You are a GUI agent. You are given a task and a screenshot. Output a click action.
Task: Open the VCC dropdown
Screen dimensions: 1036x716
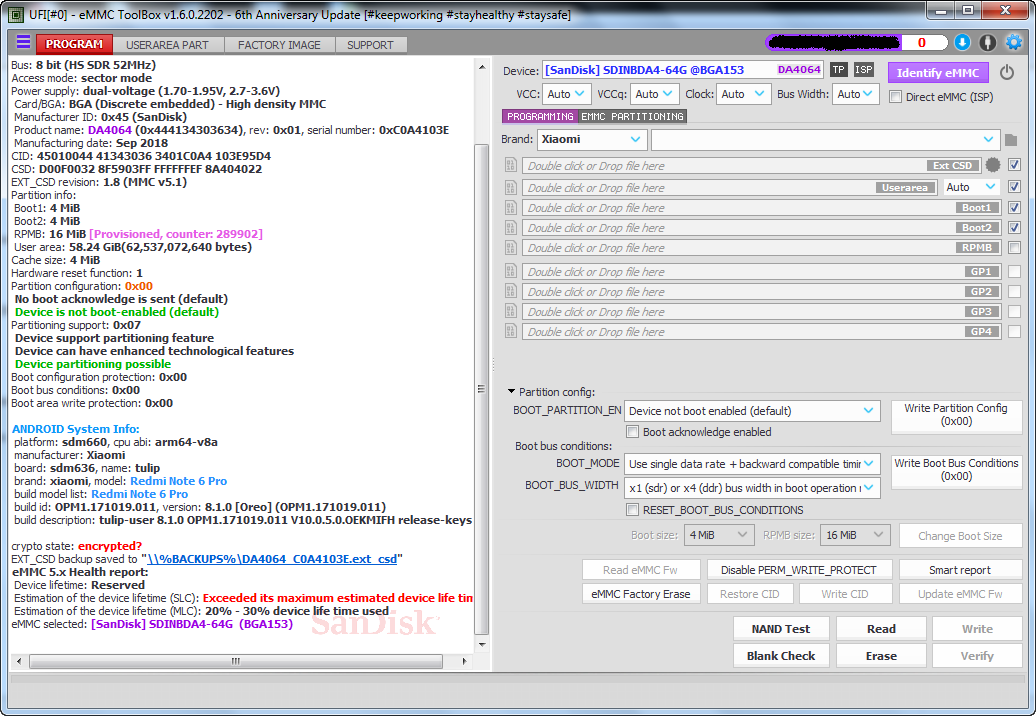point(567,94)
